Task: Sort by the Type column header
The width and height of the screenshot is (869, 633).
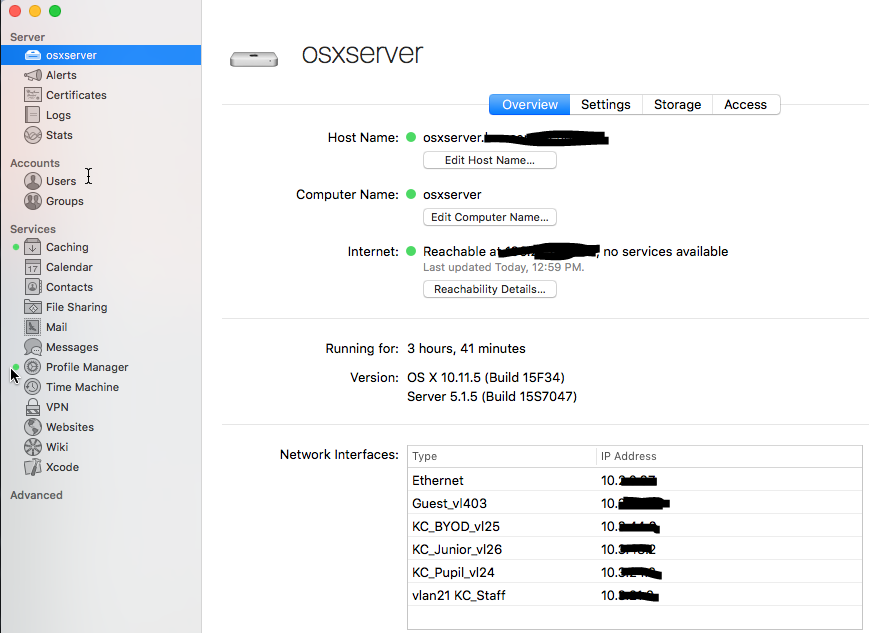Action: 502,456
